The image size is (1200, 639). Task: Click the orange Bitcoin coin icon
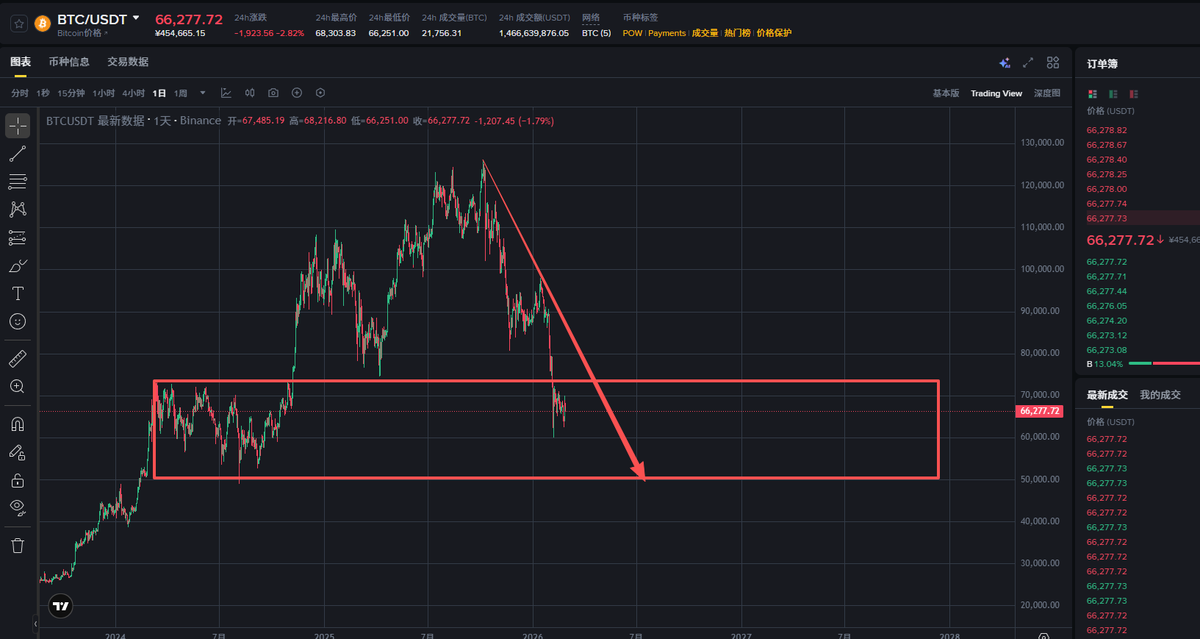(x=43, y=22)
